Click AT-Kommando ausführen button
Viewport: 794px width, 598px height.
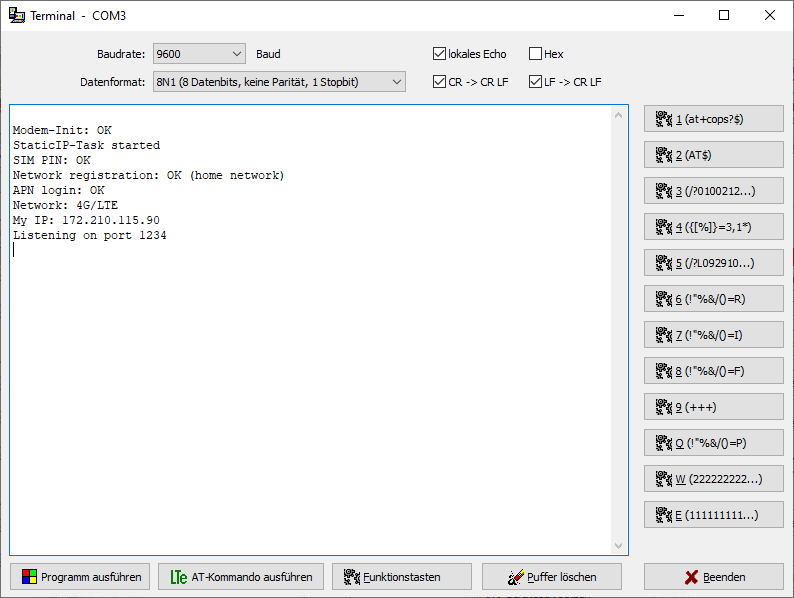[x=241, y=577]
